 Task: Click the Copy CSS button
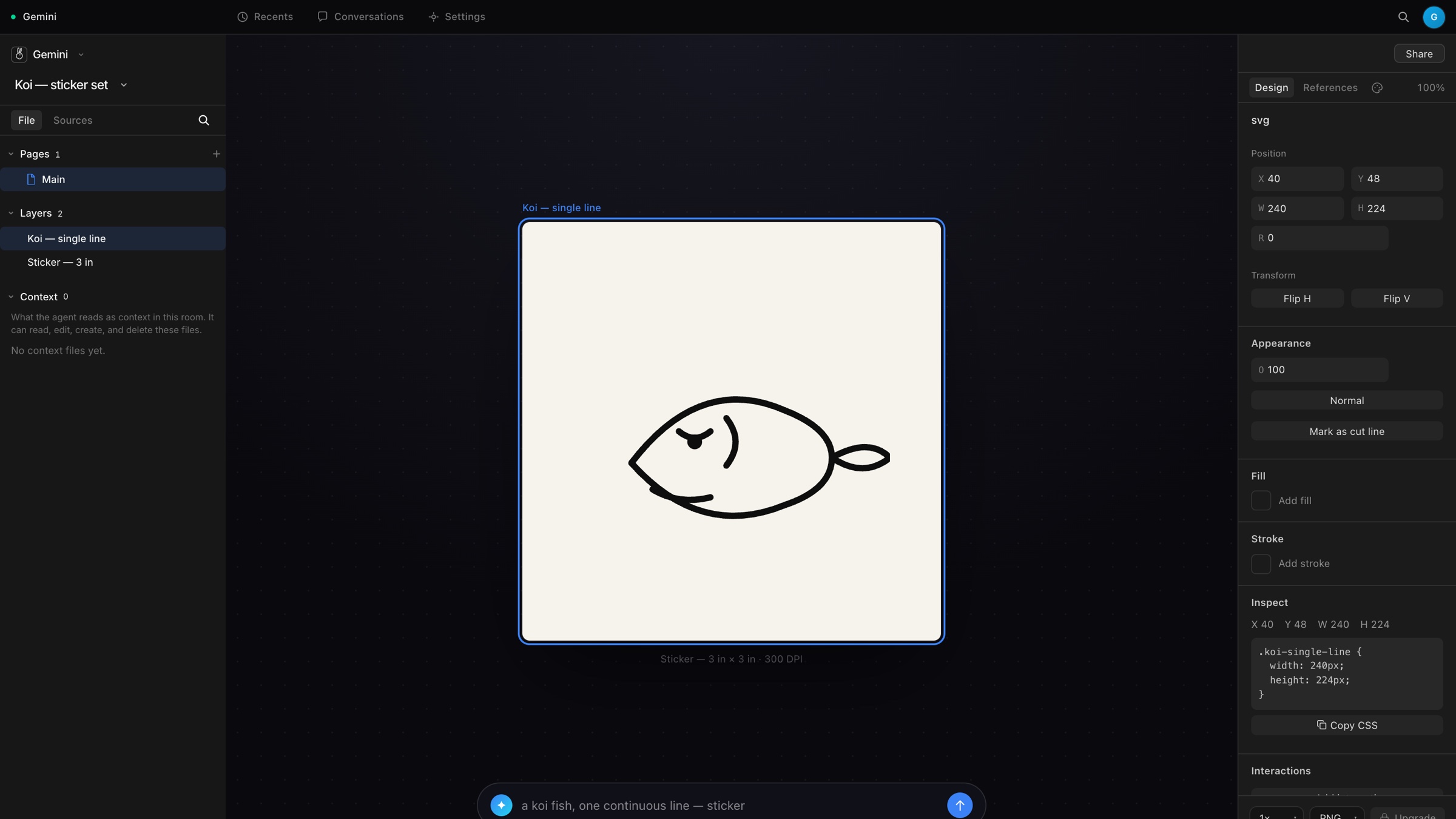1347,725
